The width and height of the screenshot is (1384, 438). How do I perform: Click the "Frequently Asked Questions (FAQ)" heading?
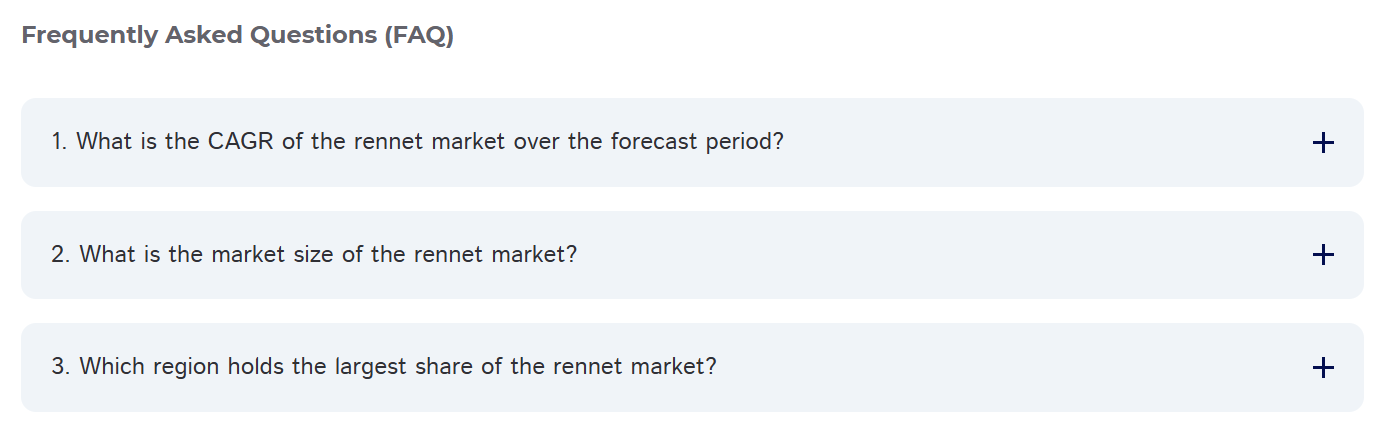tap(237, 36)
